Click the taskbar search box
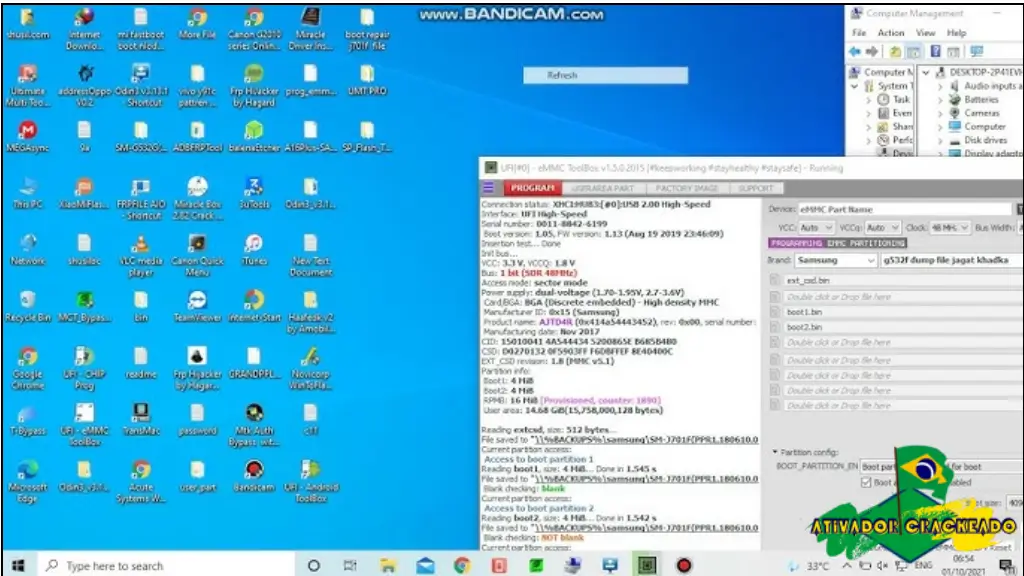The image size is (1024, 576). pyautogui.click(x=167, y=566)
